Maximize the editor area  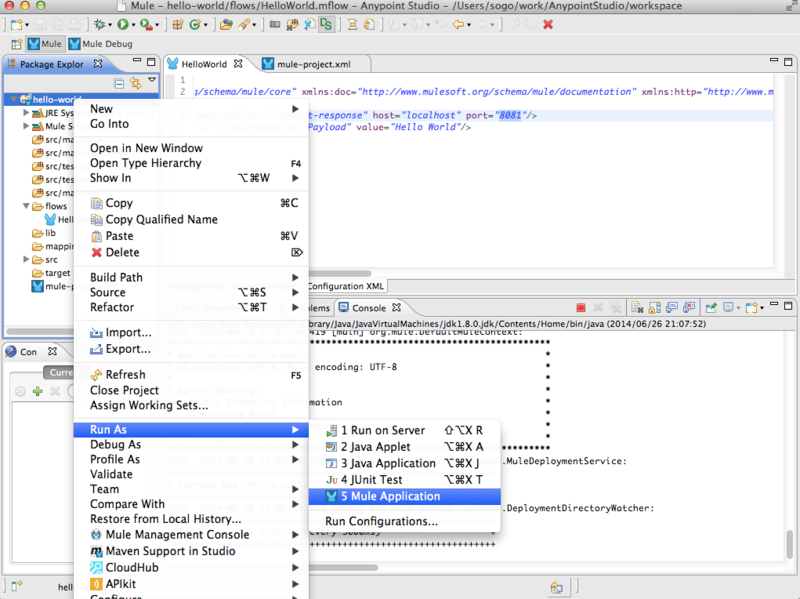point(788,61)
